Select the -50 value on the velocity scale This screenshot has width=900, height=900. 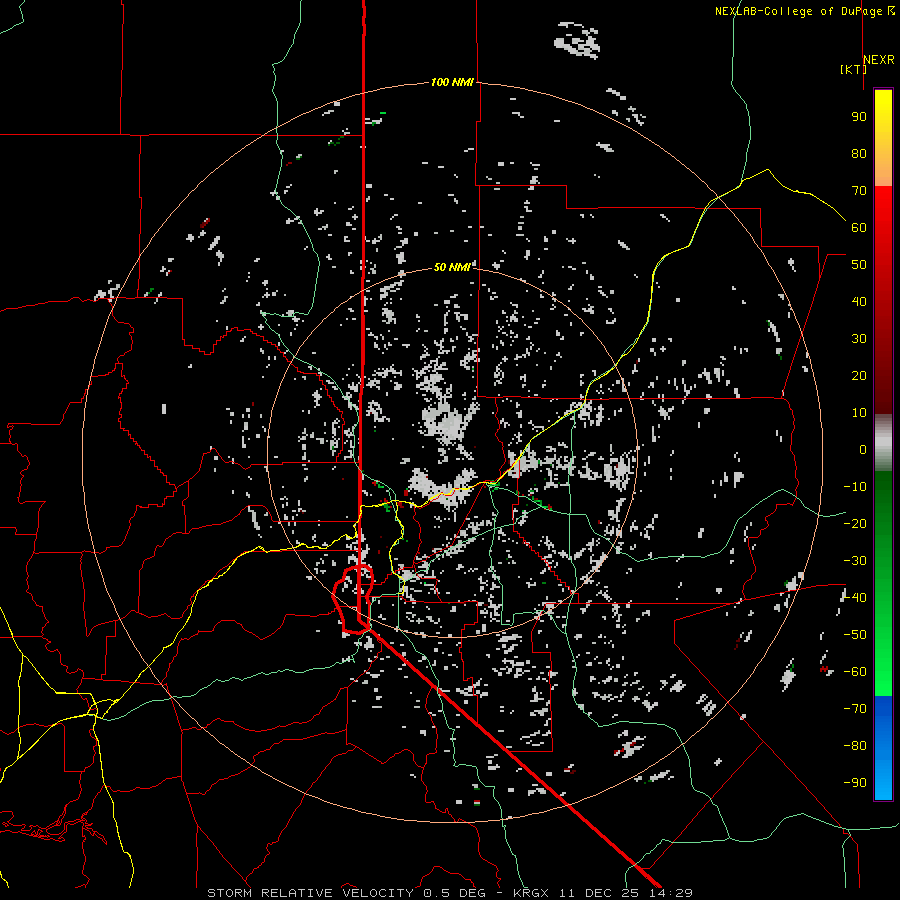(855, 635)
